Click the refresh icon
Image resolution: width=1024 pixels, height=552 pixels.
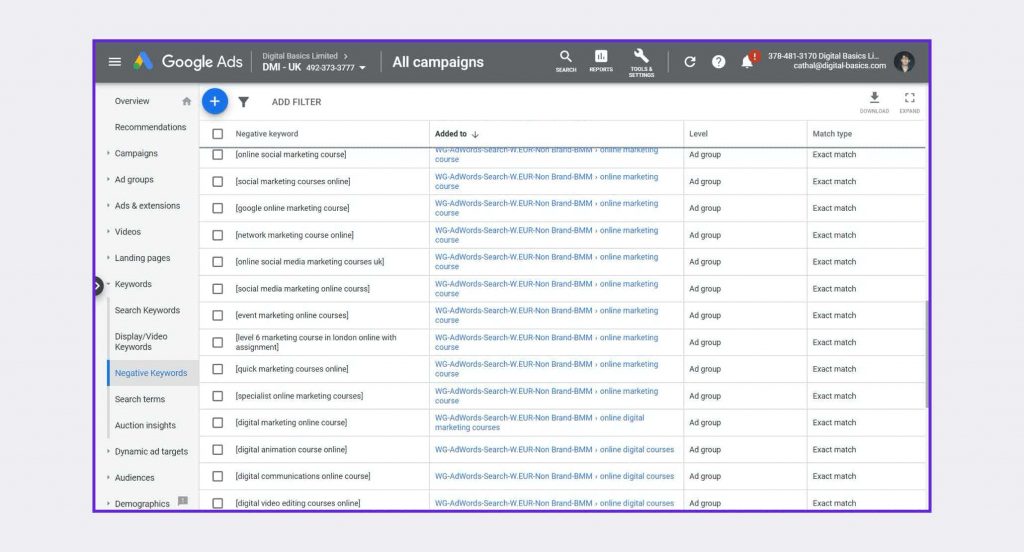[x=690, y=62]
